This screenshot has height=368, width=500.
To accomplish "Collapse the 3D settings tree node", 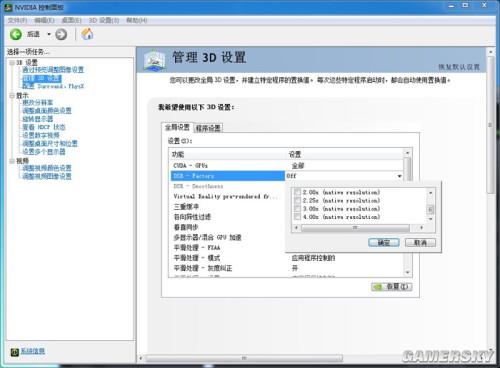I will (12, 63).
